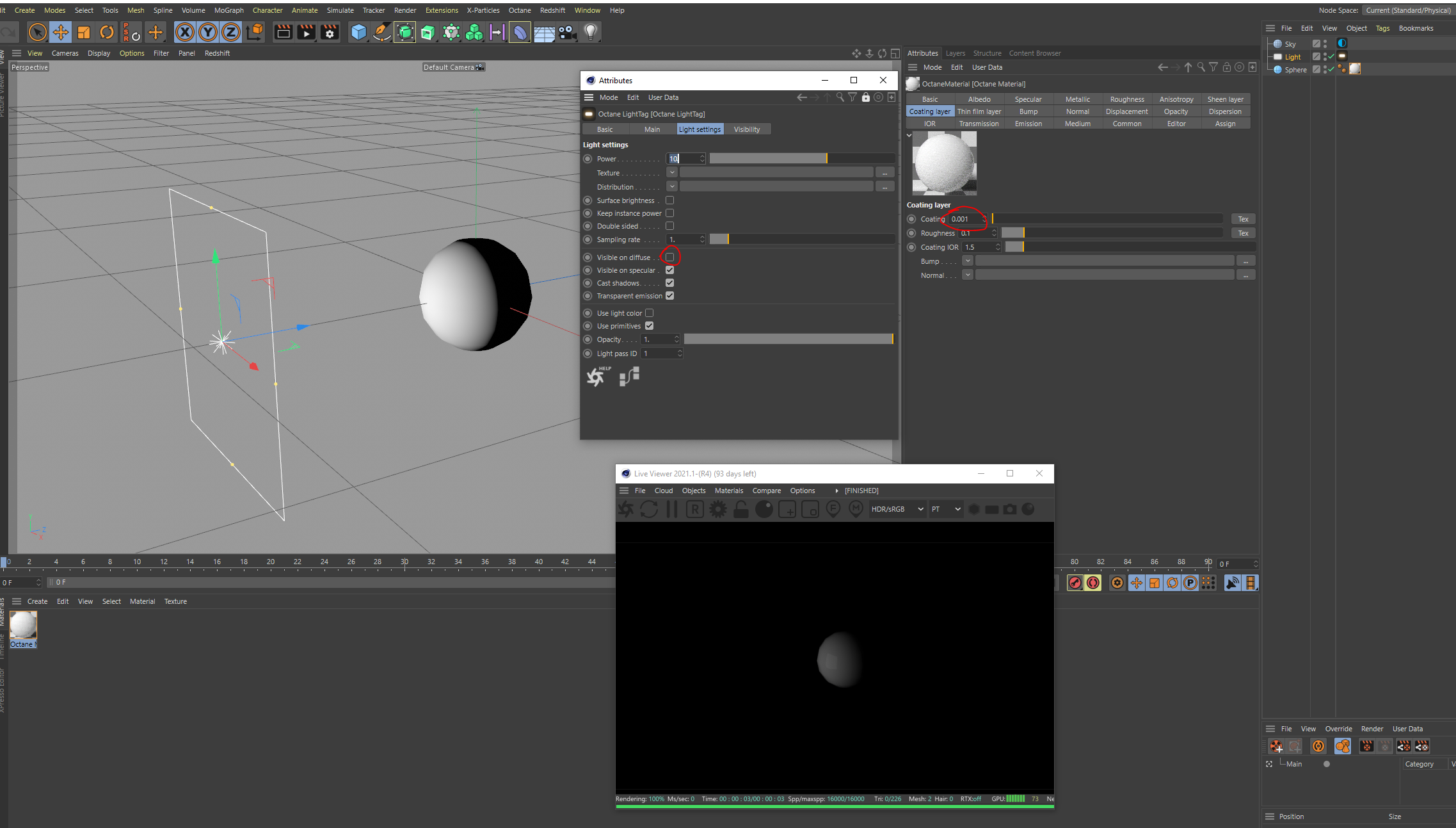Open the PT kernel dropdown
The width and height of the screenshot is (1456, 828).
pyautogui.click(x=946, y=509)
